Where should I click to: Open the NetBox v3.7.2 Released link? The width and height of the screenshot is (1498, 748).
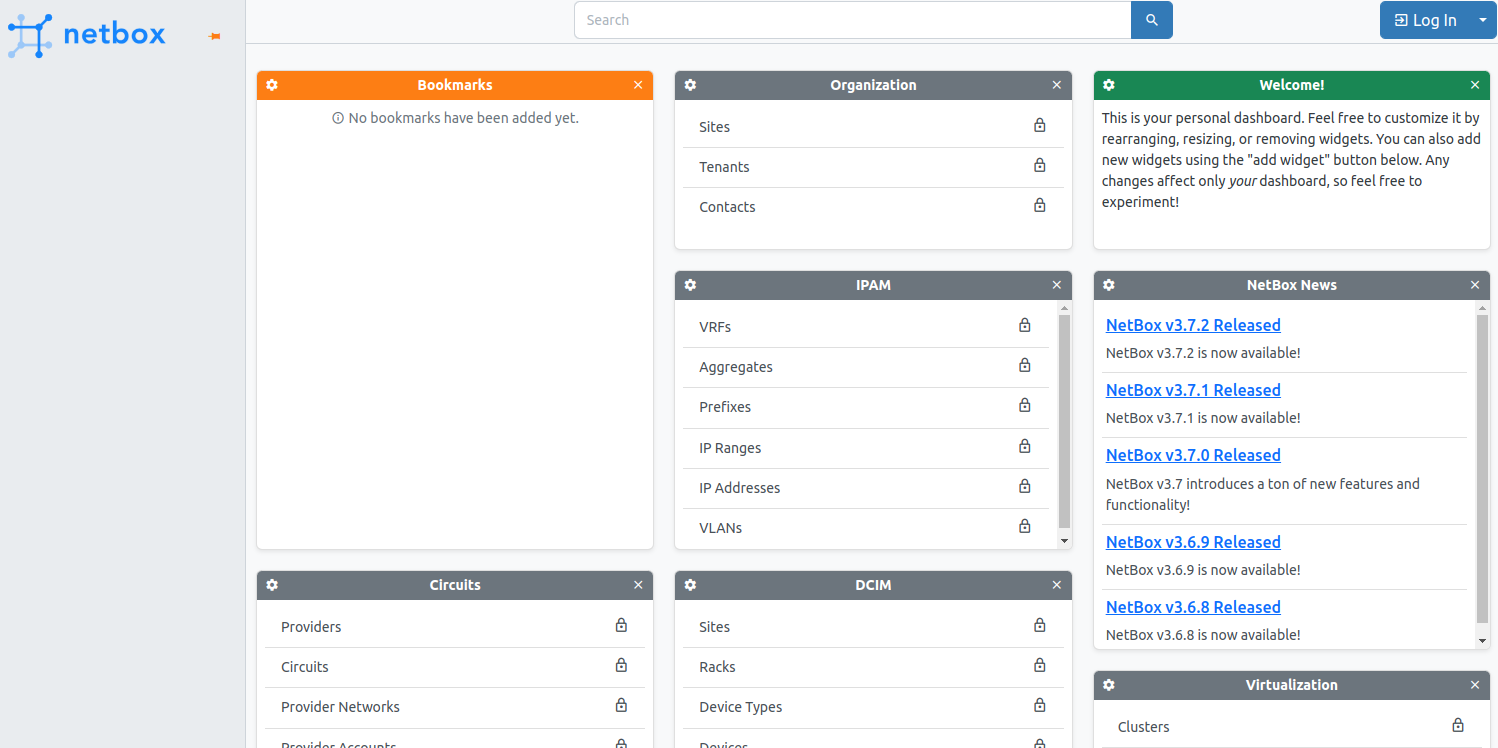1192,325
